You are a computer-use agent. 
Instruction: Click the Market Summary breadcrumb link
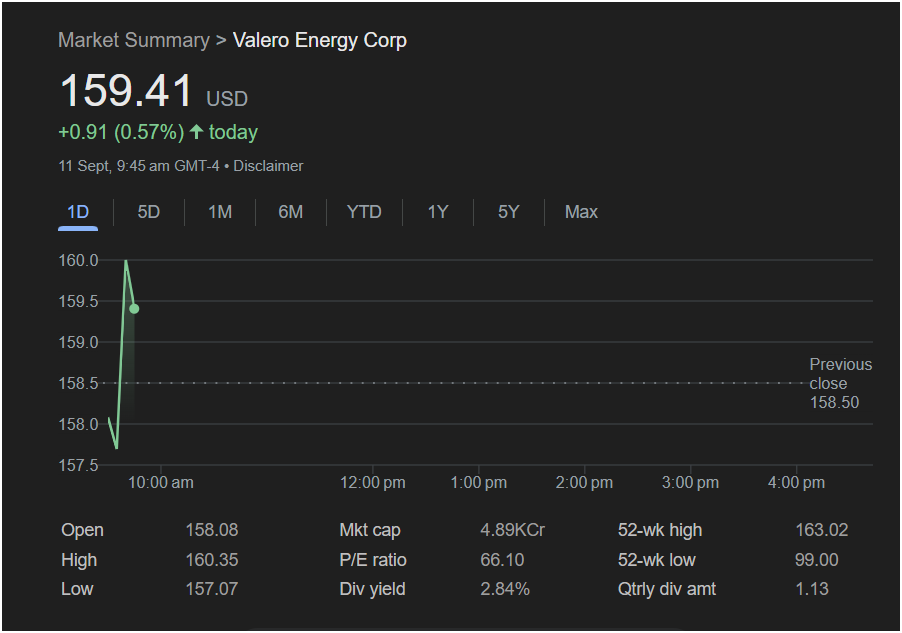coord(133,40)
